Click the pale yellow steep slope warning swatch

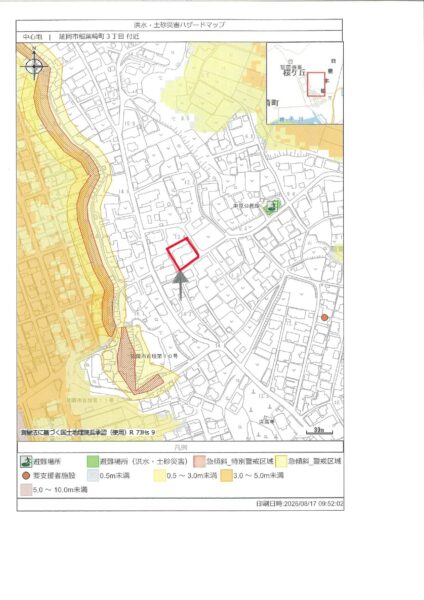tap(281, 461)
